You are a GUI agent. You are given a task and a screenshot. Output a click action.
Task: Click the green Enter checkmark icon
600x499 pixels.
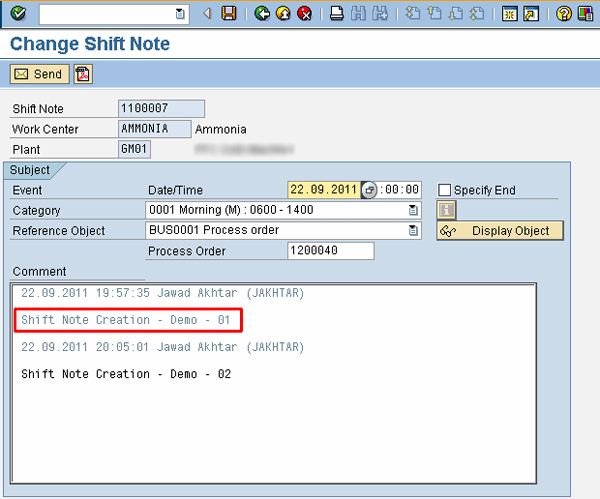(x=19, y=13)
